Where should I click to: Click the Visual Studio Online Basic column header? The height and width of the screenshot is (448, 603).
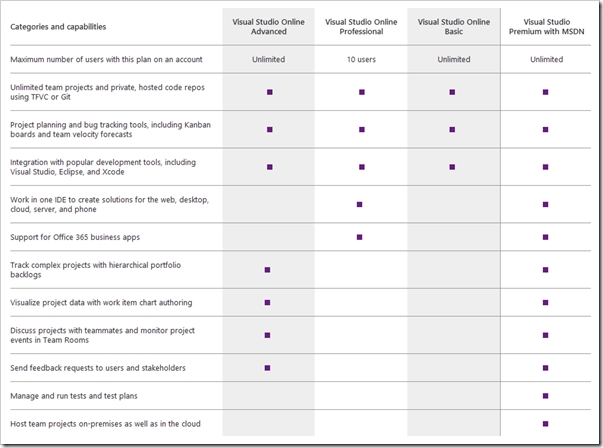point(452,26)
